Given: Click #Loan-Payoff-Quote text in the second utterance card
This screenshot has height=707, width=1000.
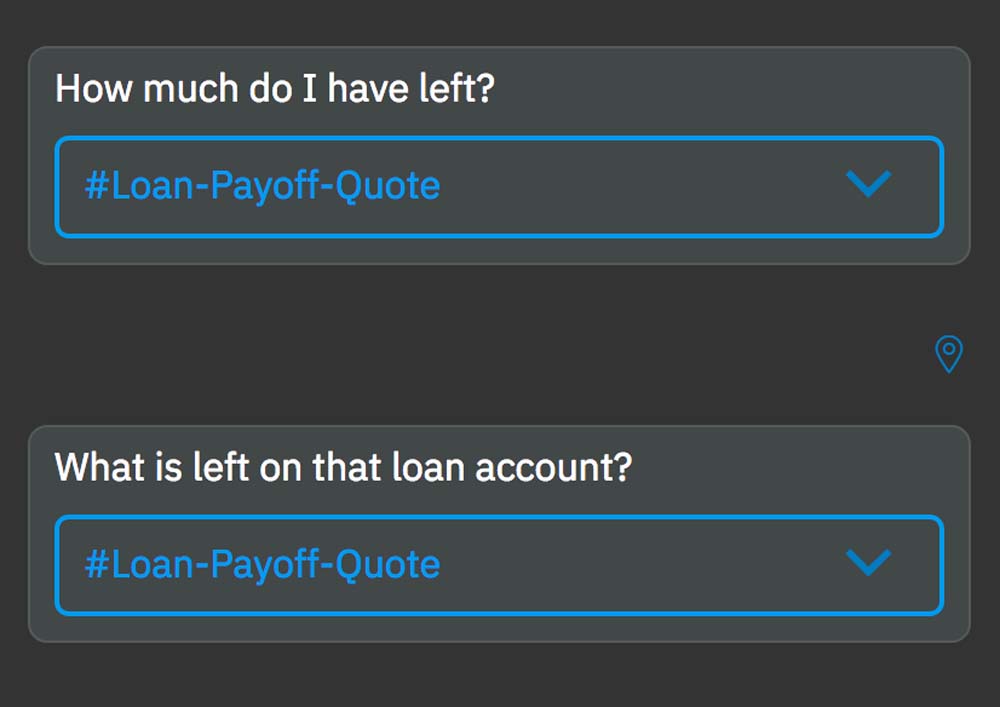Looking at the screenshot, I should pos(262,565).
